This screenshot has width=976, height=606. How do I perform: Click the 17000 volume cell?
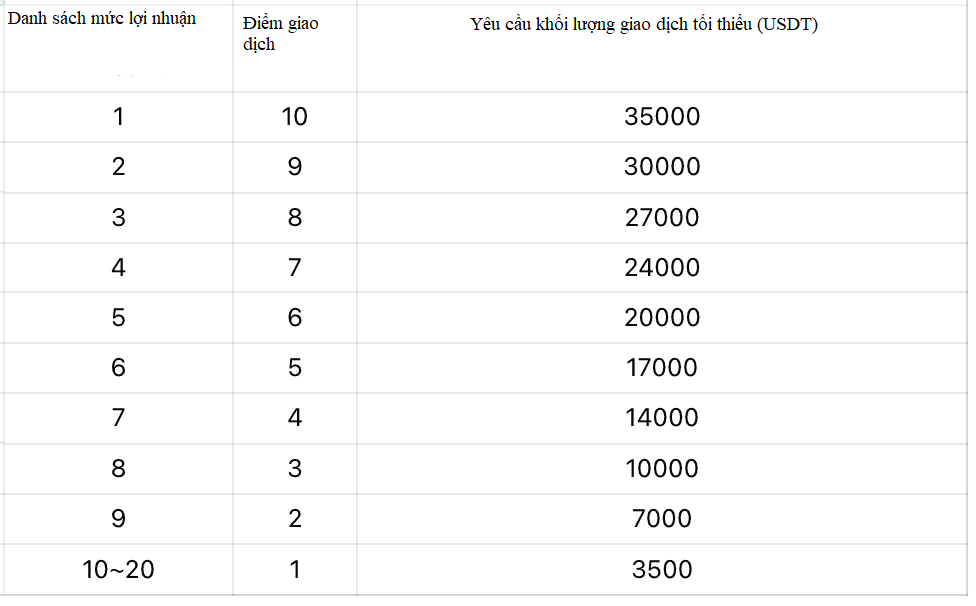click(x=661, y=368)
